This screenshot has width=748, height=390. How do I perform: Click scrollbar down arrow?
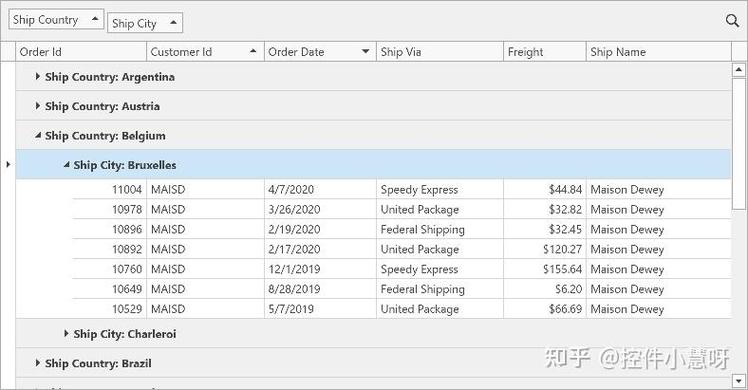[738, 380]
